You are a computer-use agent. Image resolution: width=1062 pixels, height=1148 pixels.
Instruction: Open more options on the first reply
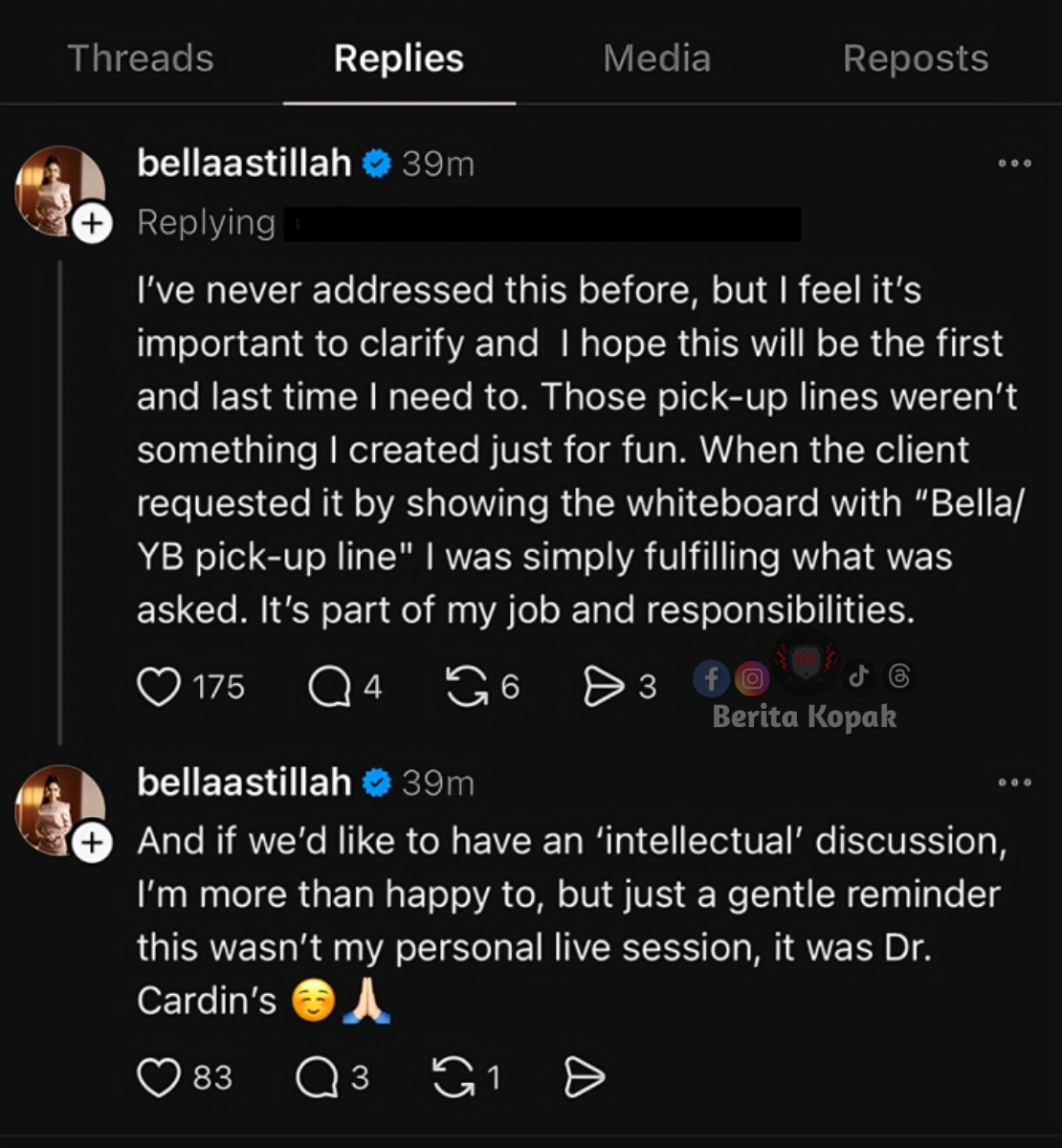point(1014,164)
